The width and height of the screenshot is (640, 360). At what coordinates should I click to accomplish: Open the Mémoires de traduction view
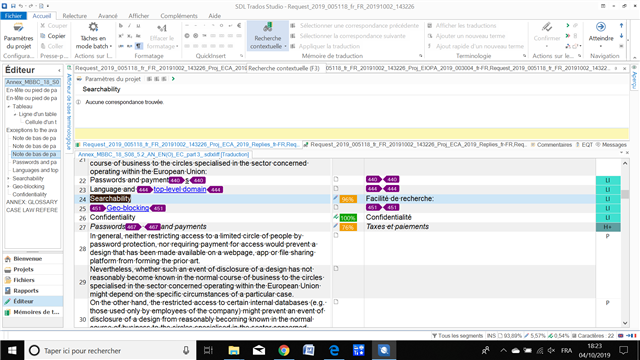(33, 312)
